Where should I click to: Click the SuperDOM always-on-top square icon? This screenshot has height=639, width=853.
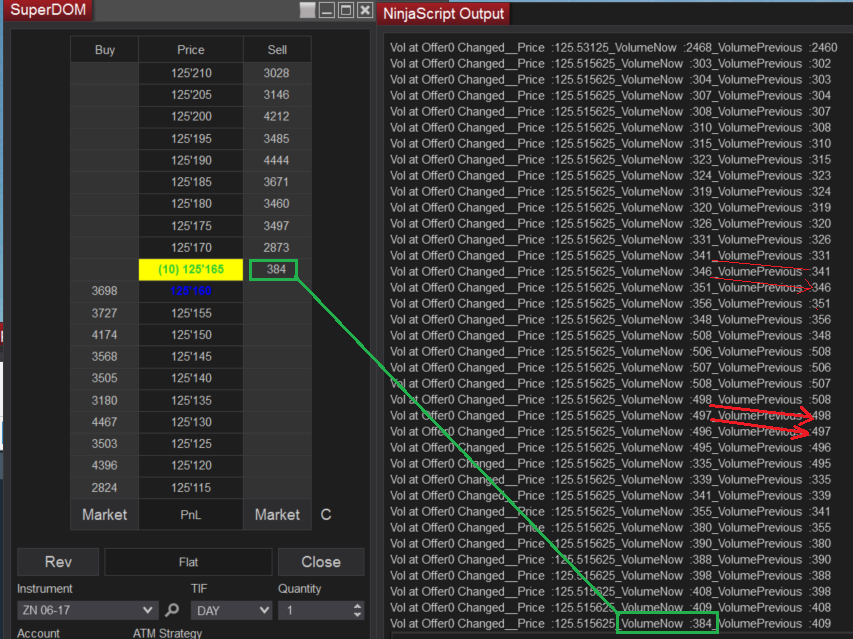tap(307, 10)
